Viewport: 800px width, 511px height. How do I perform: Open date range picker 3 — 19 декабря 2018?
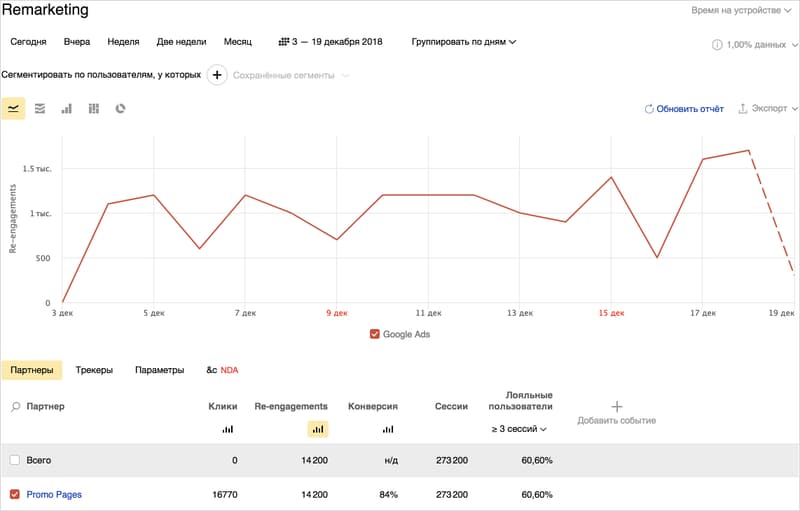[330, 42]
